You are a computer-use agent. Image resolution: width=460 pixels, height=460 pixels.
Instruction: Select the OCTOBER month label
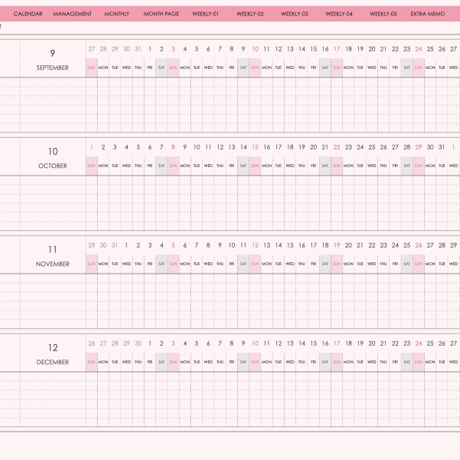53,166
